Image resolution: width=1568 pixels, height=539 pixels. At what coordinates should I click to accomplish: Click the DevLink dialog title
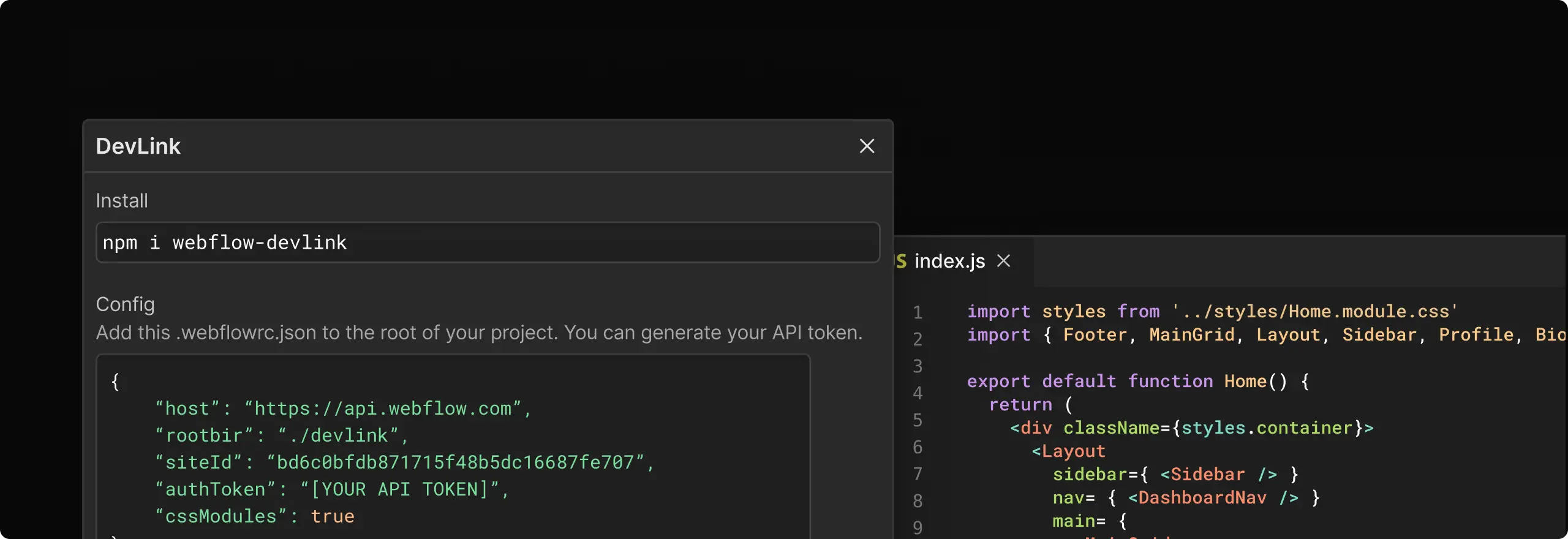(x=138, y=146)
